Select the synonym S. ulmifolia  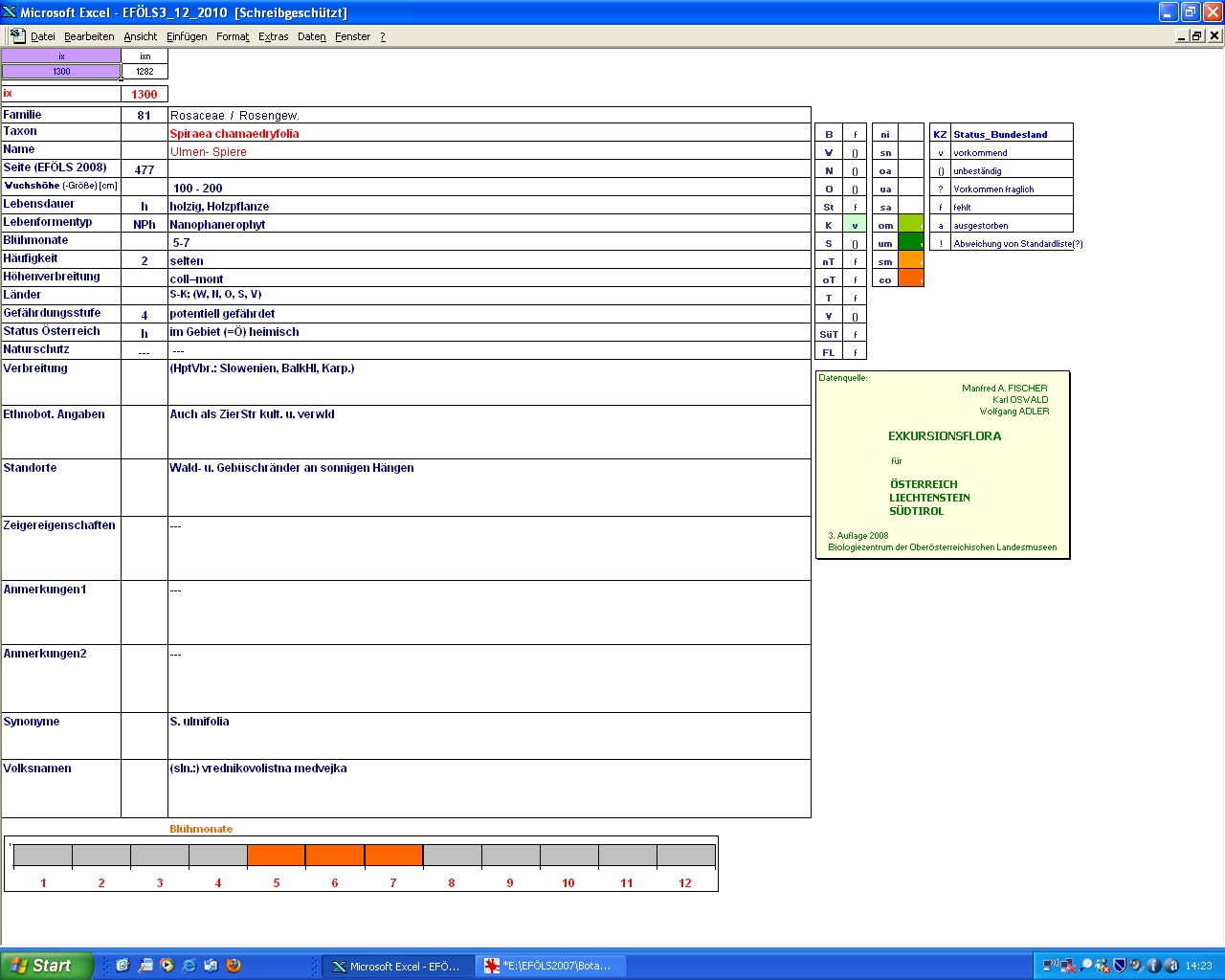coord(199,721)
